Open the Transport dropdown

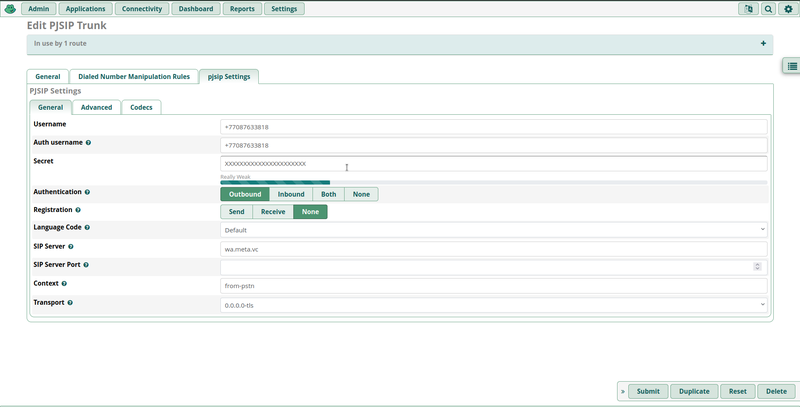(x=493, y=304)
